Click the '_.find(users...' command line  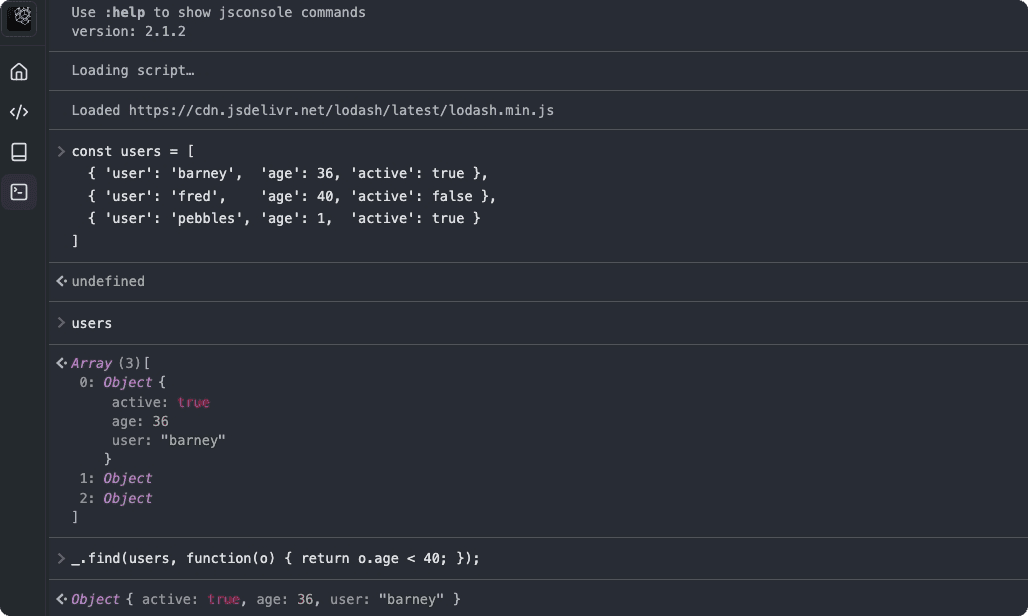click(275, 558)
